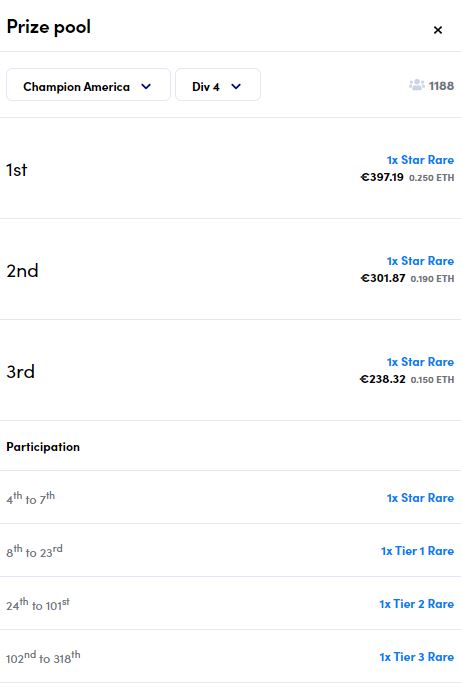This screenshot has height=696, width=461.
Task: Click 1x Star Rare for 4th to 7th
Action: (x=420, y=498)
